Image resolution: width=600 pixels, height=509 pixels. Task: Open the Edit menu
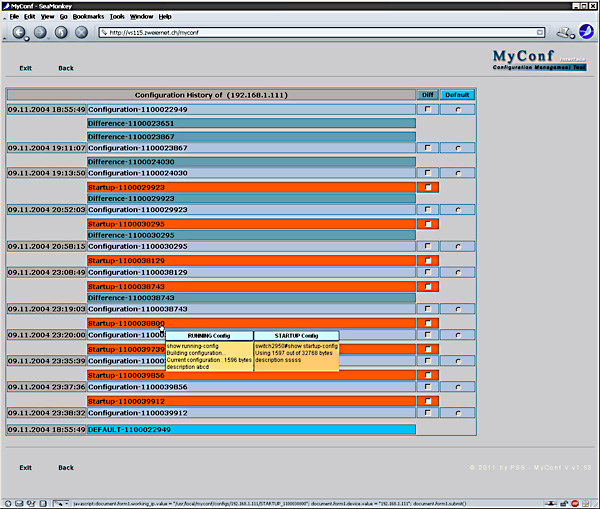[x=29, y=16]
